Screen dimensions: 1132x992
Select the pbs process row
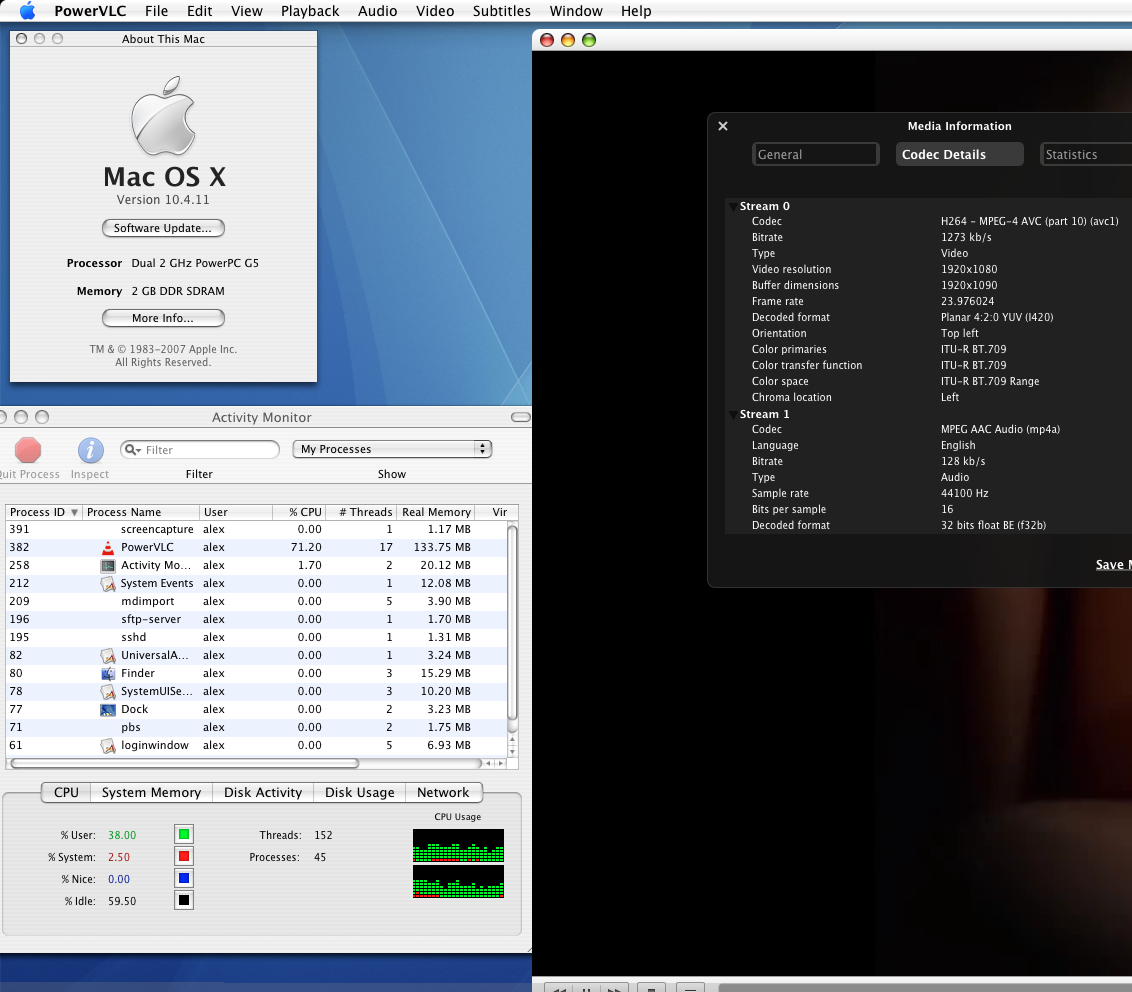pos(256,728)
